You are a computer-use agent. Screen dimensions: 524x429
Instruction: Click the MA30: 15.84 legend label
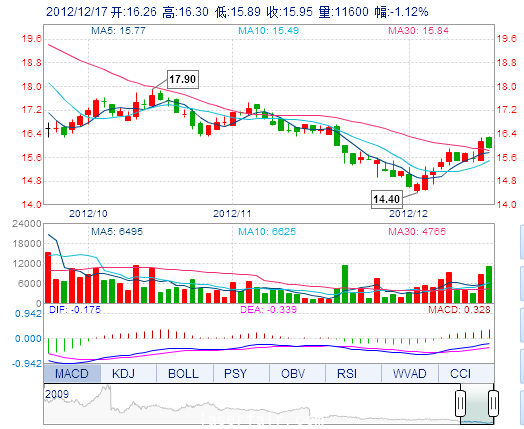tap(418, 31)
